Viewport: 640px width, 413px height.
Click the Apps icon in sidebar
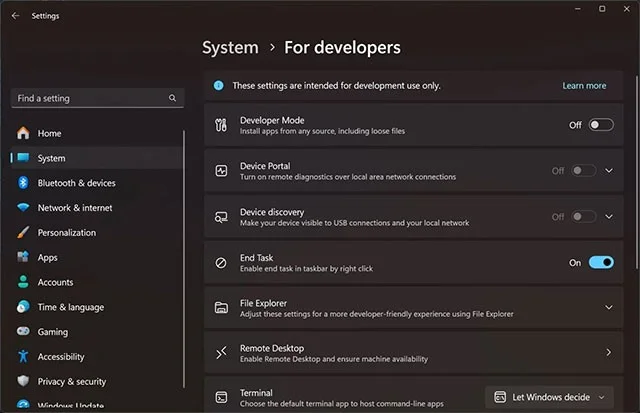click(x=23, y=257)
